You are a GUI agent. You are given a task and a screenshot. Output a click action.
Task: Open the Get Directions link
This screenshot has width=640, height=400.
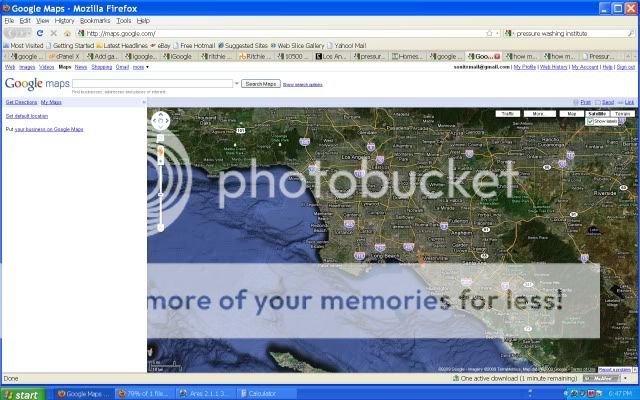point(20,102)
